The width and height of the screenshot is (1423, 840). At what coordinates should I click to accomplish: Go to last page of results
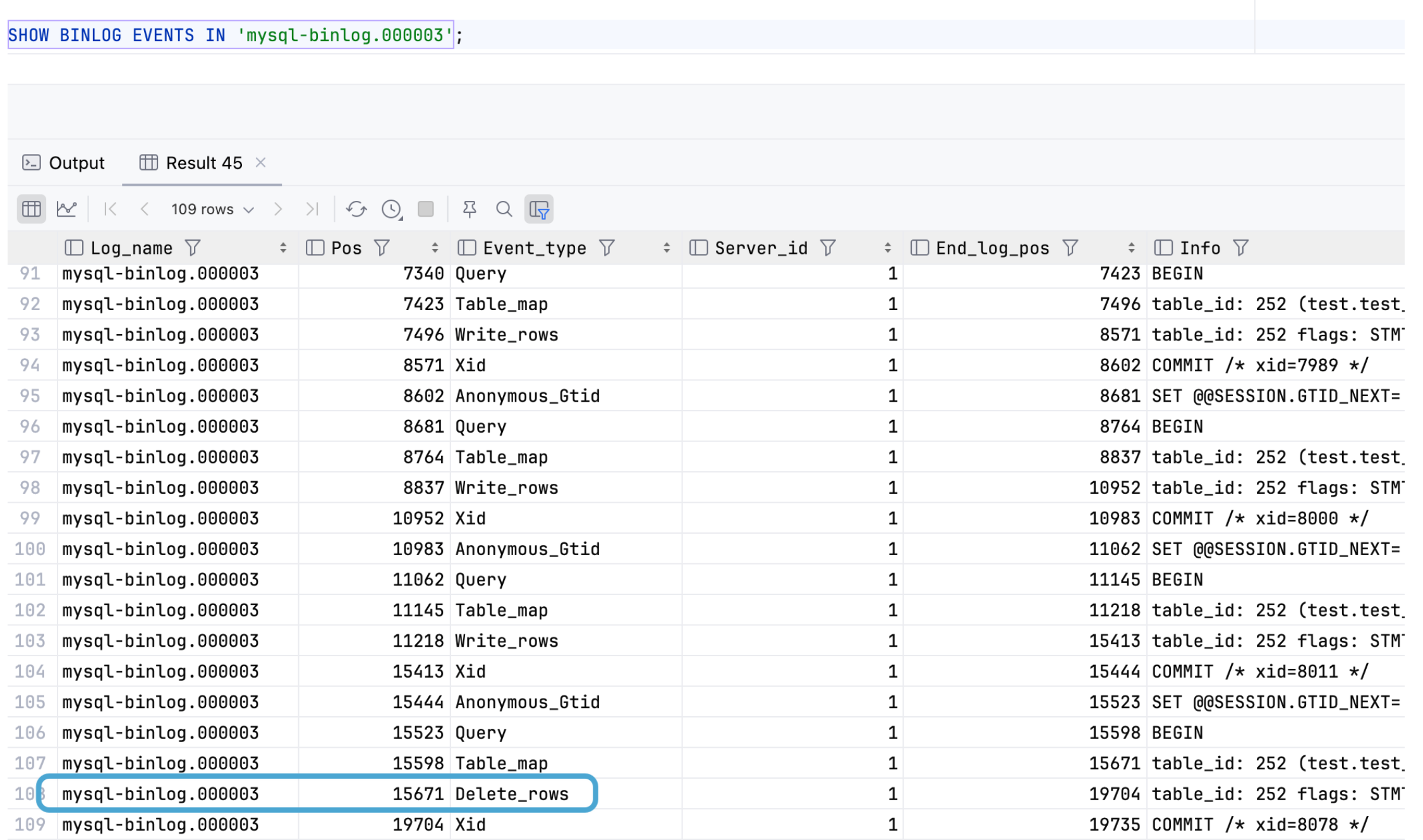click(312, 209)
